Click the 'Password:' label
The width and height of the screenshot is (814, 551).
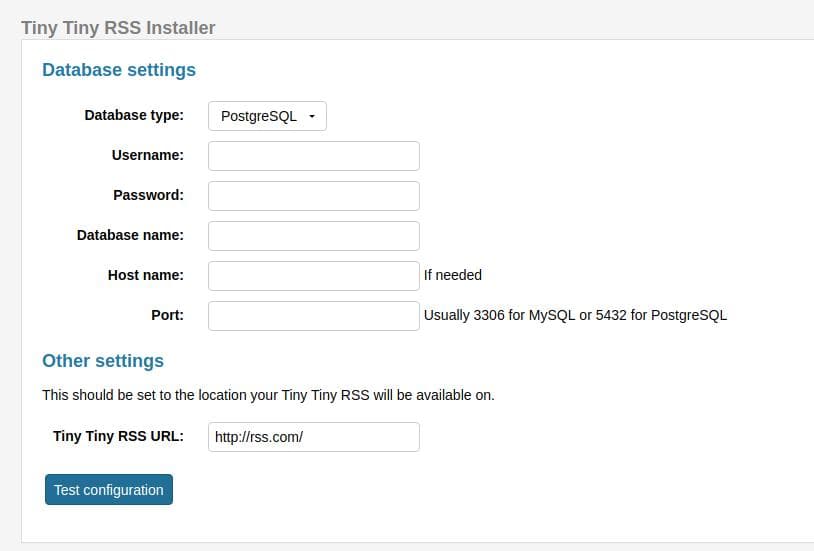(148, 195)
